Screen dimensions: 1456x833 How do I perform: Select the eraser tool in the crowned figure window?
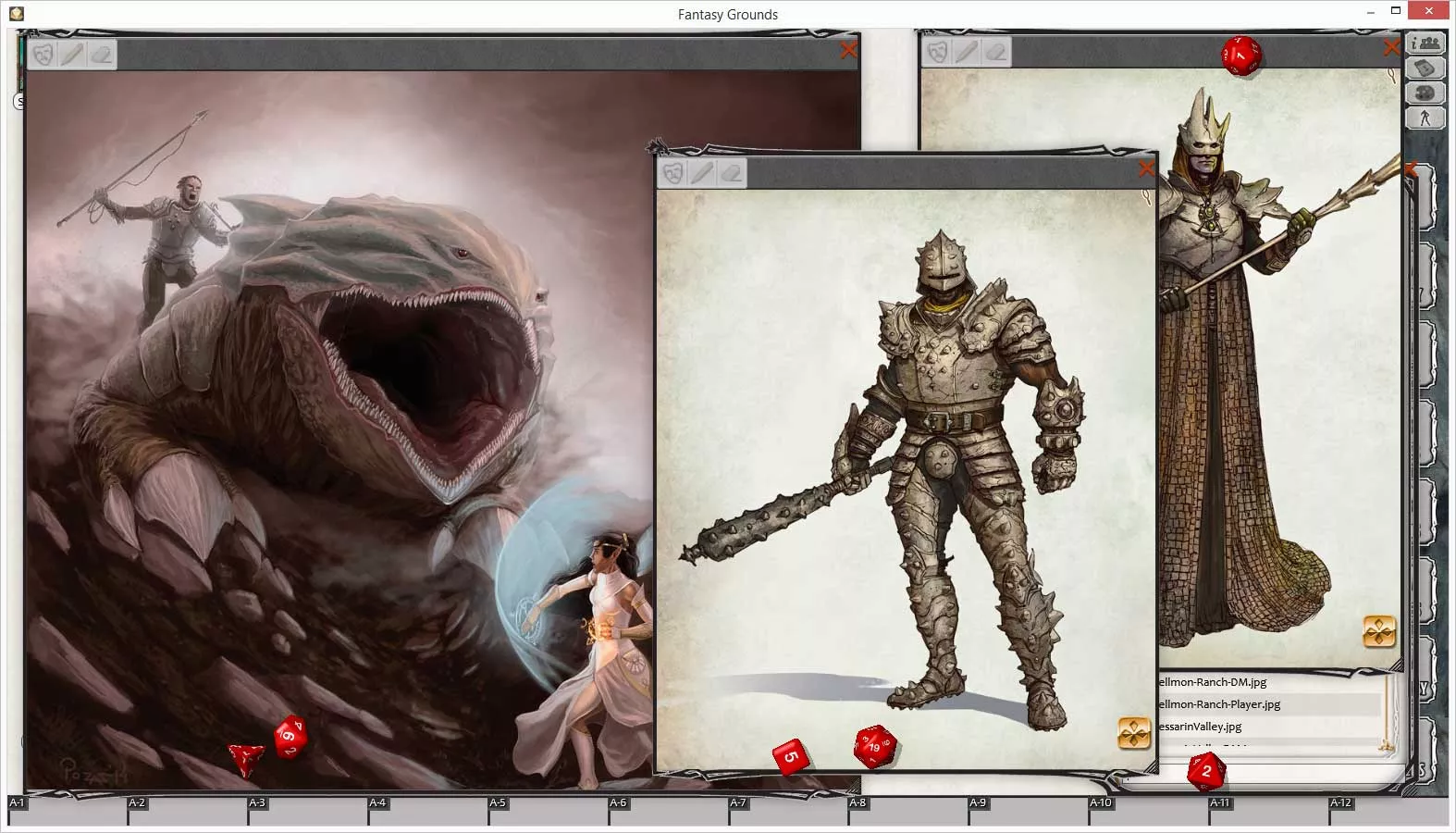tap(996, 52)
